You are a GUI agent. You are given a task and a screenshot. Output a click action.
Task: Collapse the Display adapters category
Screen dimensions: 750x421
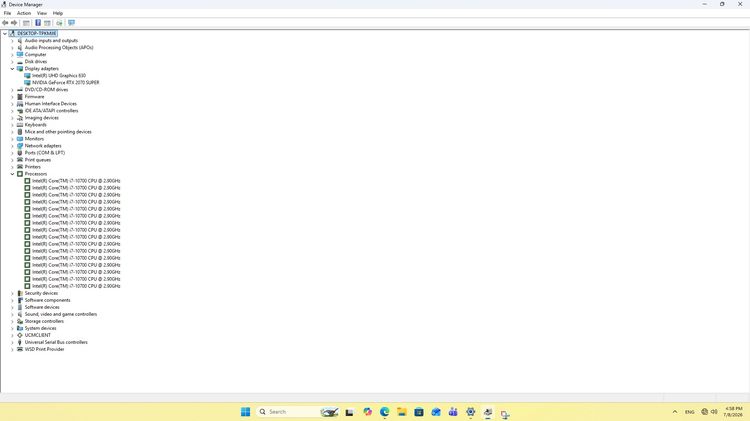[12, 69]
